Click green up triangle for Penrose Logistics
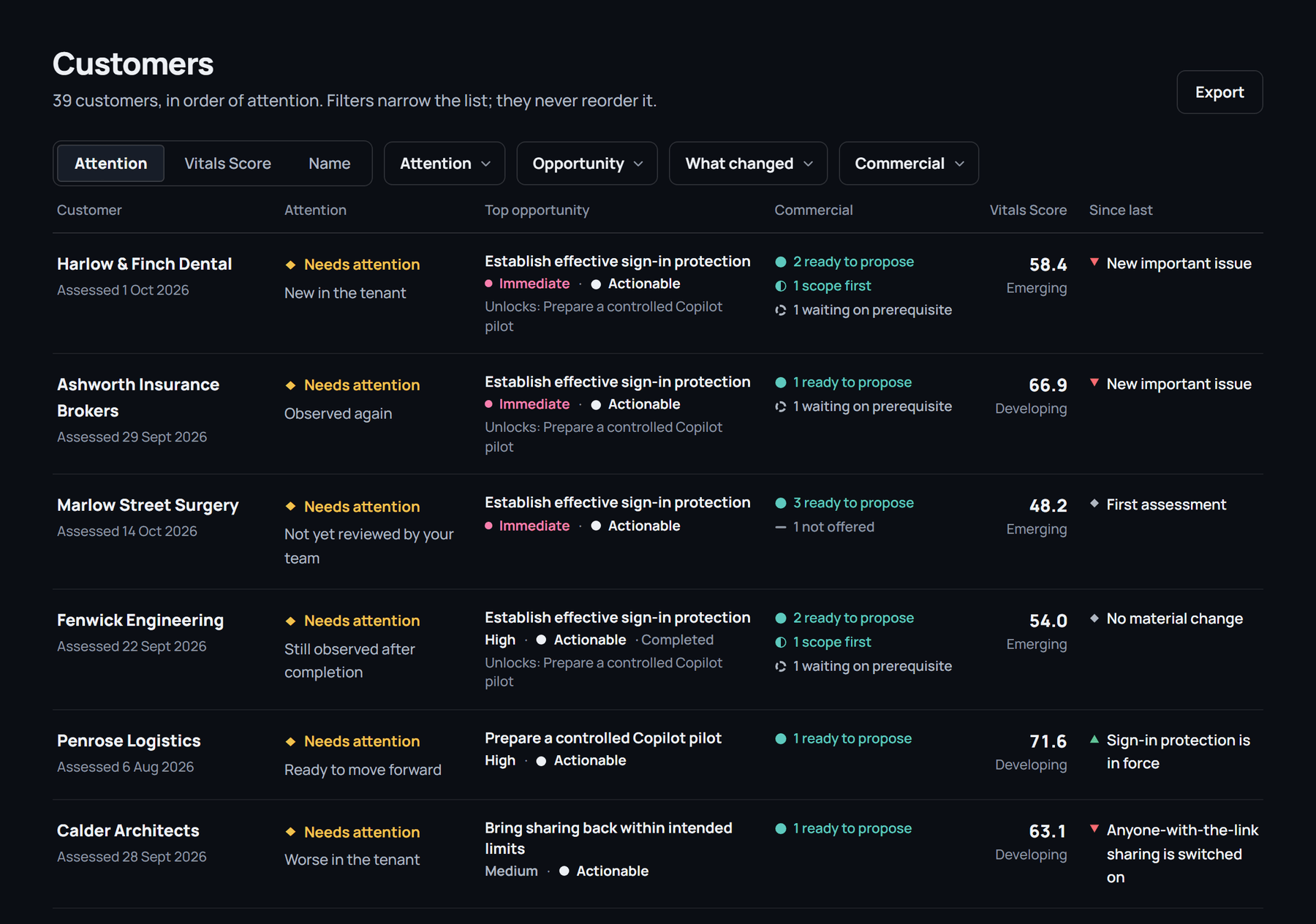This screenshot has height=924, width=1316. point(1094,739)
